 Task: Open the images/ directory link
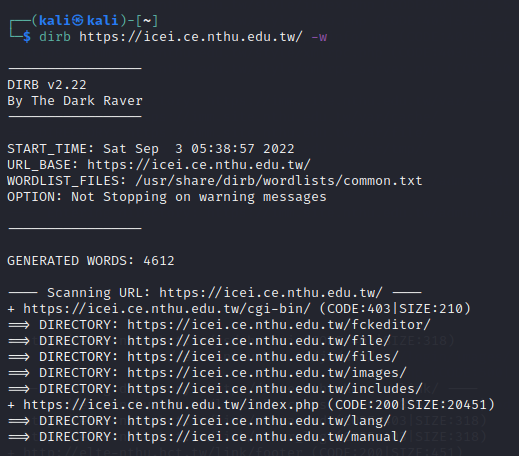click(x=267, y=373)
